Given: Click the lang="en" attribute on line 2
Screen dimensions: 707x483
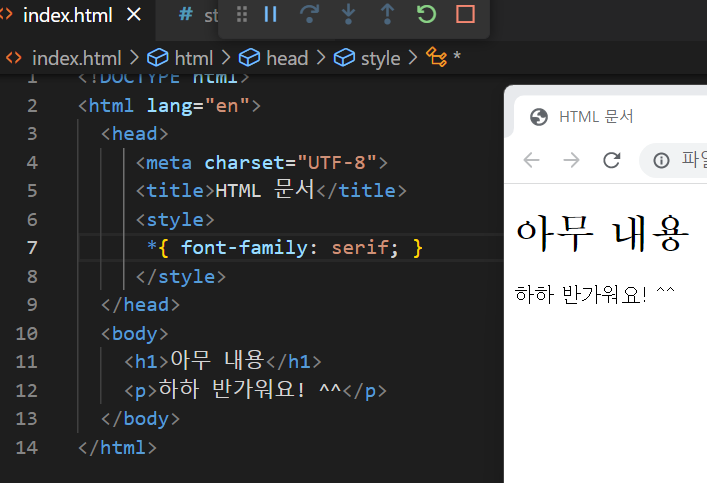Looking at the screenshot, I should [198, 106].
